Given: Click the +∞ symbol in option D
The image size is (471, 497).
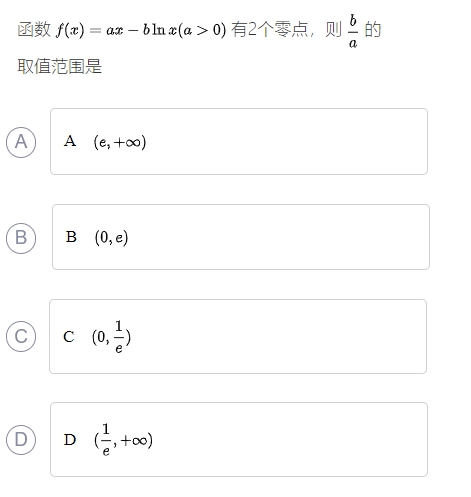Looking at the screenshot, I should [x=134, y=441].
